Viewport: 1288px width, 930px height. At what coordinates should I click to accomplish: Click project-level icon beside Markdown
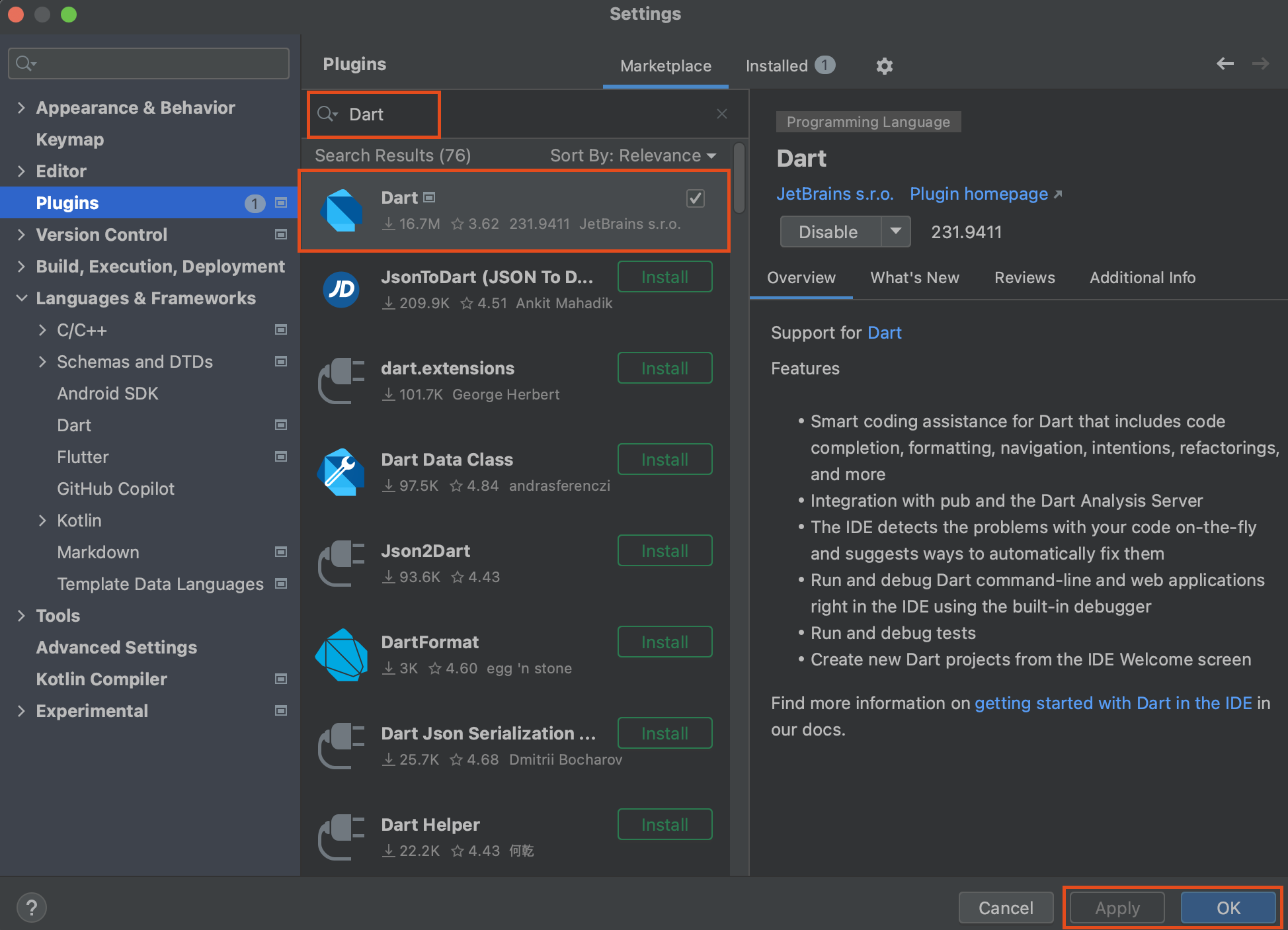(x=281, y=552)
